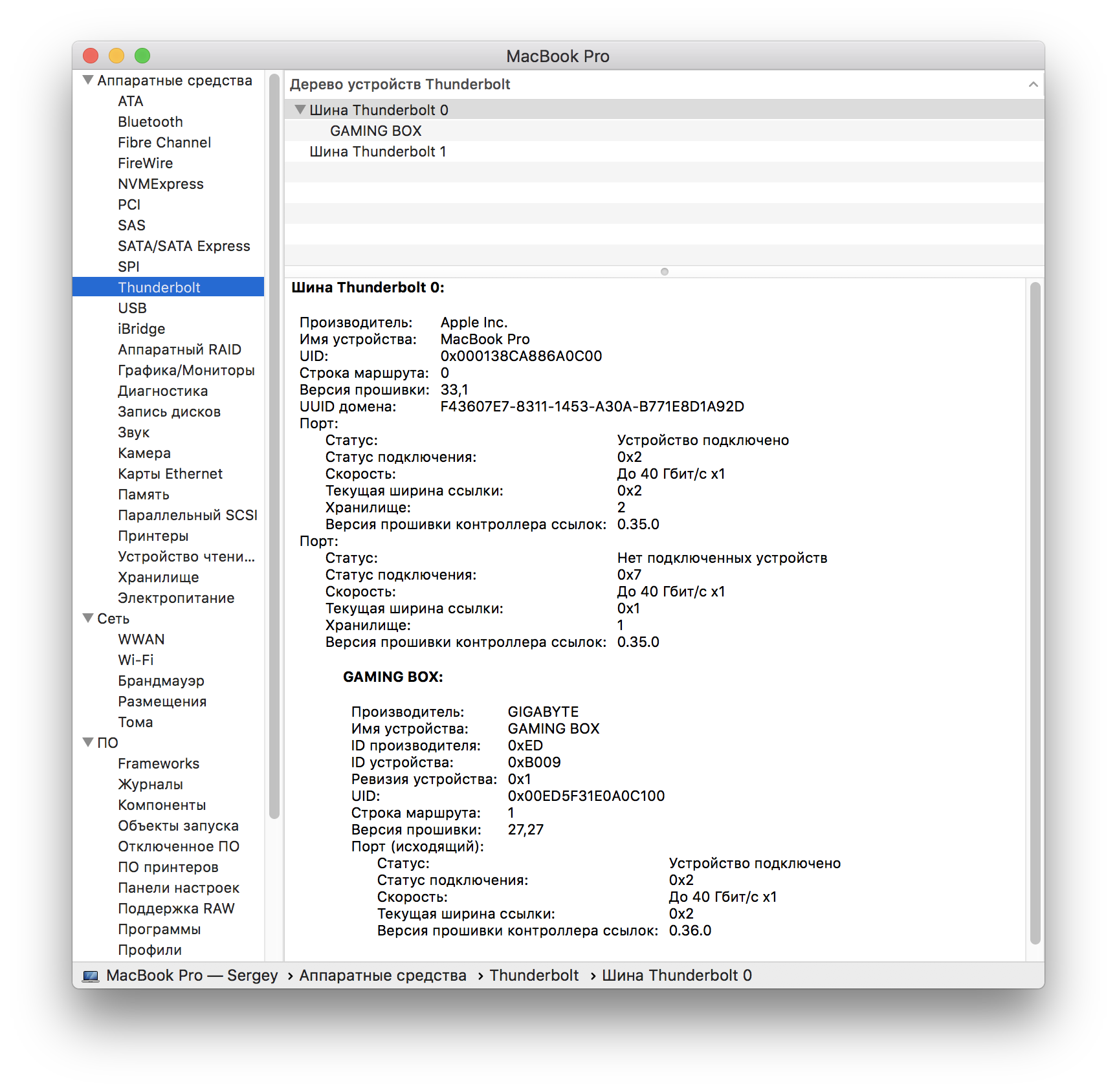
Task: Select Тома in the sidebar
Action: [x=135, y=722]
